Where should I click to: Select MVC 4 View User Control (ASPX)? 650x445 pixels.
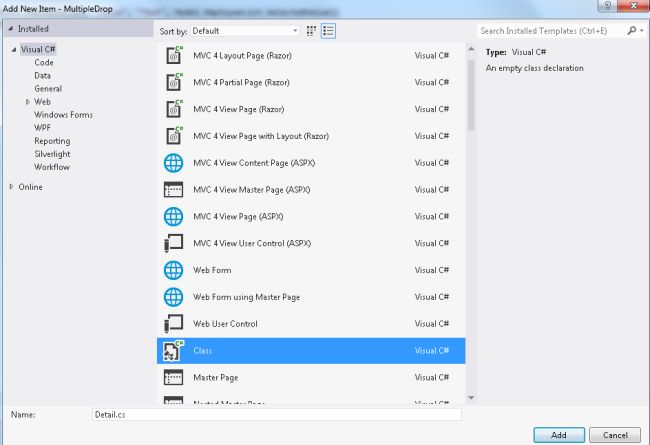click(x=252, y=243)
